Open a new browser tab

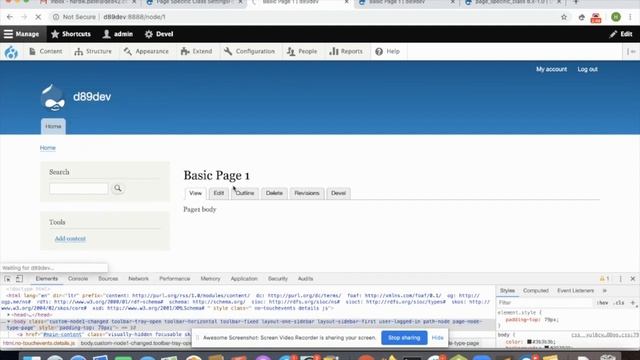(x=576, y=2)
